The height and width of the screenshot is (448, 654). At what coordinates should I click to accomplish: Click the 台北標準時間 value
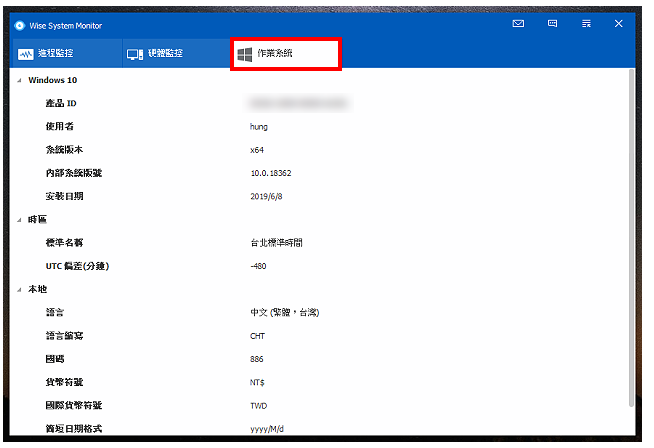click(277, 243)
